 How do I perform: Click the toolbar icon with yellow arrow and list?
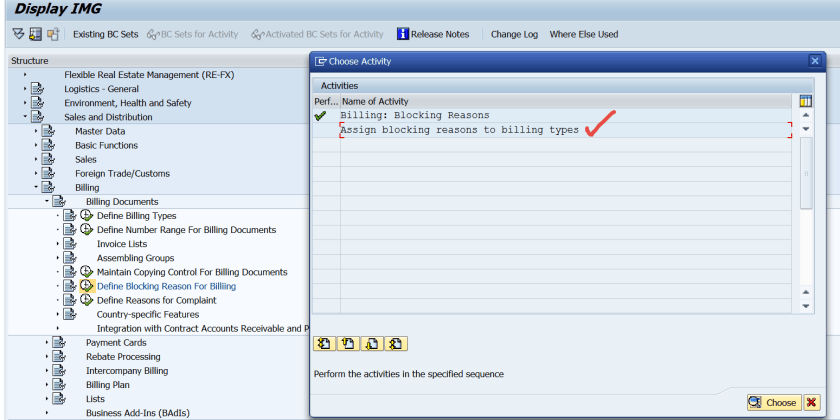coord(35,34)
